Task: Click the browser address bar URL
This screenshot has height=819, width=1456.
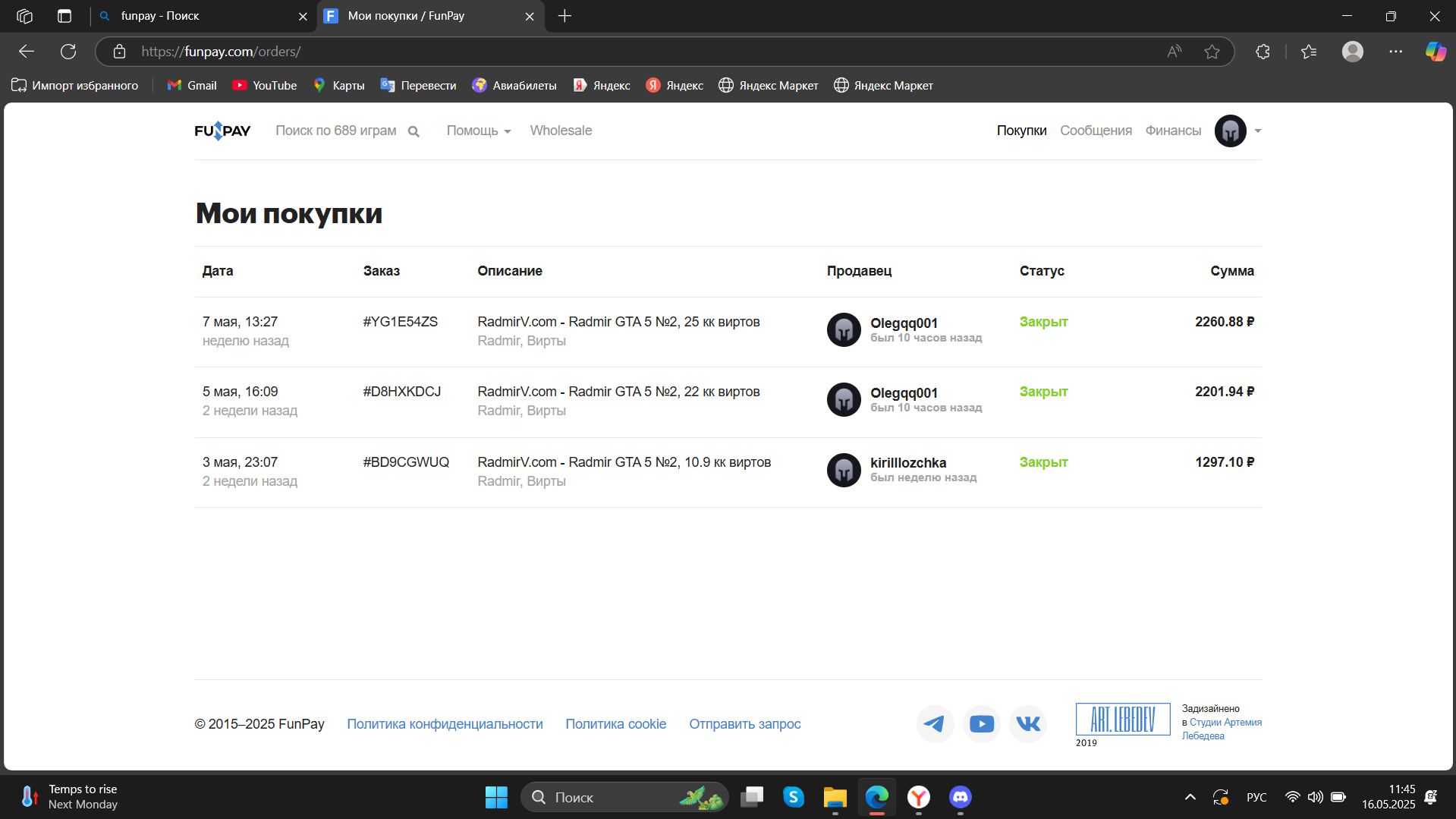Action: 221,52
